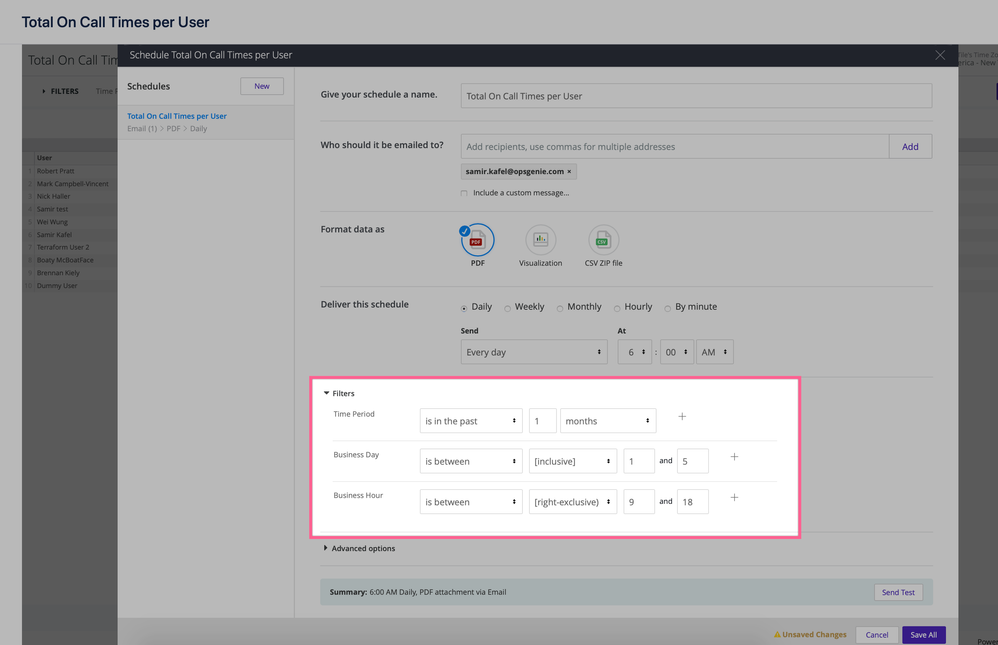This screenshot has width=998, height=645.
Task: Click the Cancel button
Action: [876, 635]
